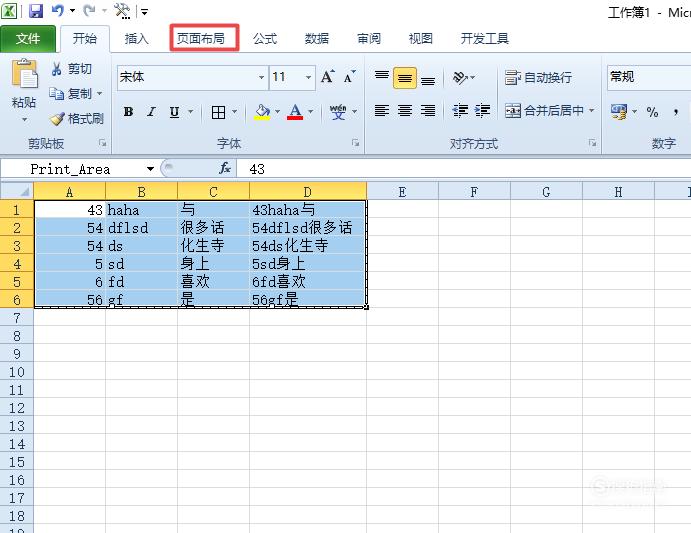691x533 pixels.
Task: Open the 常规 number format dropdown
Action: (648, 77)
